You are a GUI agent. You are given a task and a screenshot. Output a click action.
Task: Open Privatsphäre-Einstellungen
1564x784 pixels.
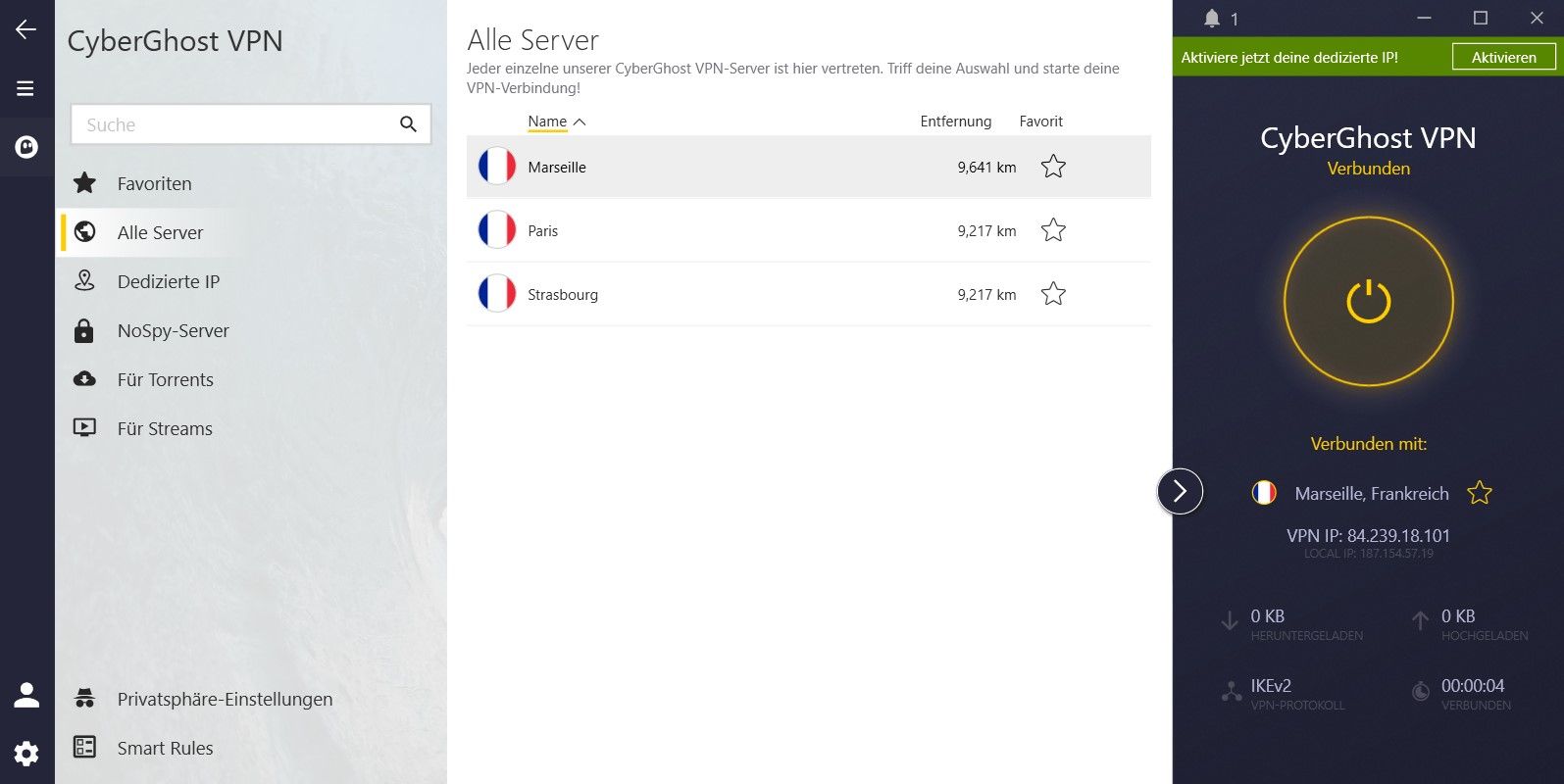[x=225, y=699]
